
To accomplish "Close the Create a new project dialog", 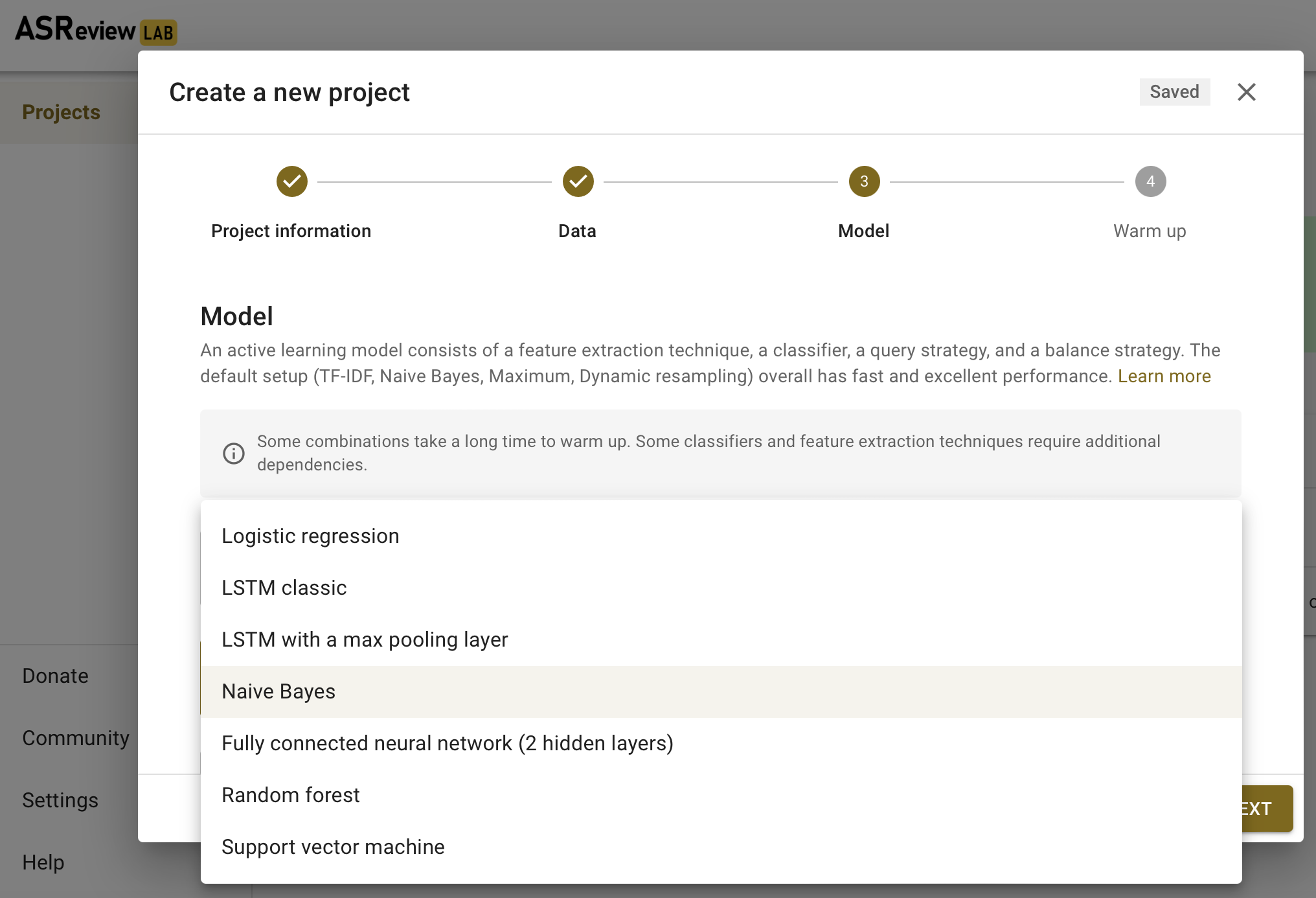I will pyautogui.click(x=1246, y=92).
